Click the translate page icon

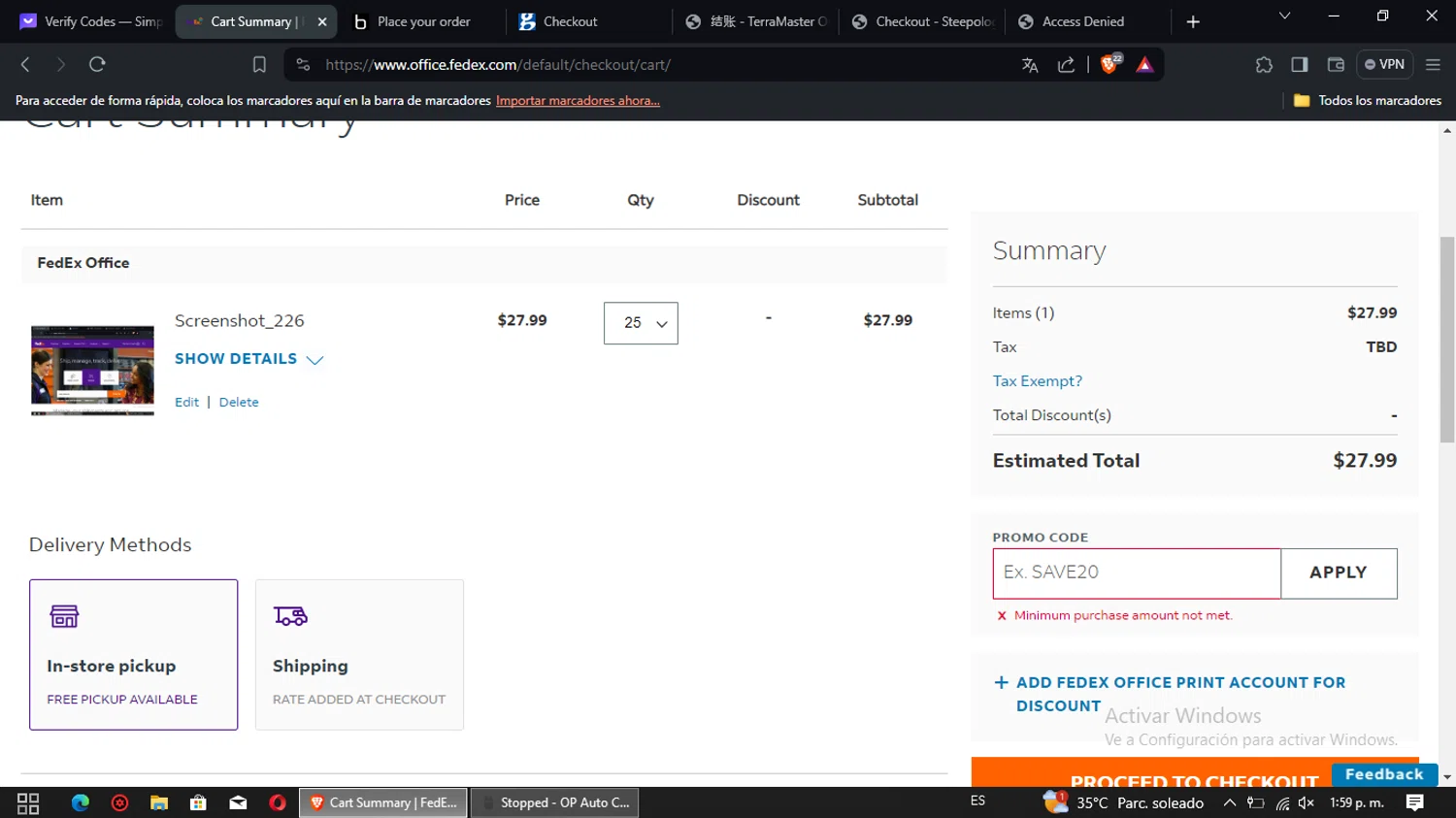coord(1030,65)
